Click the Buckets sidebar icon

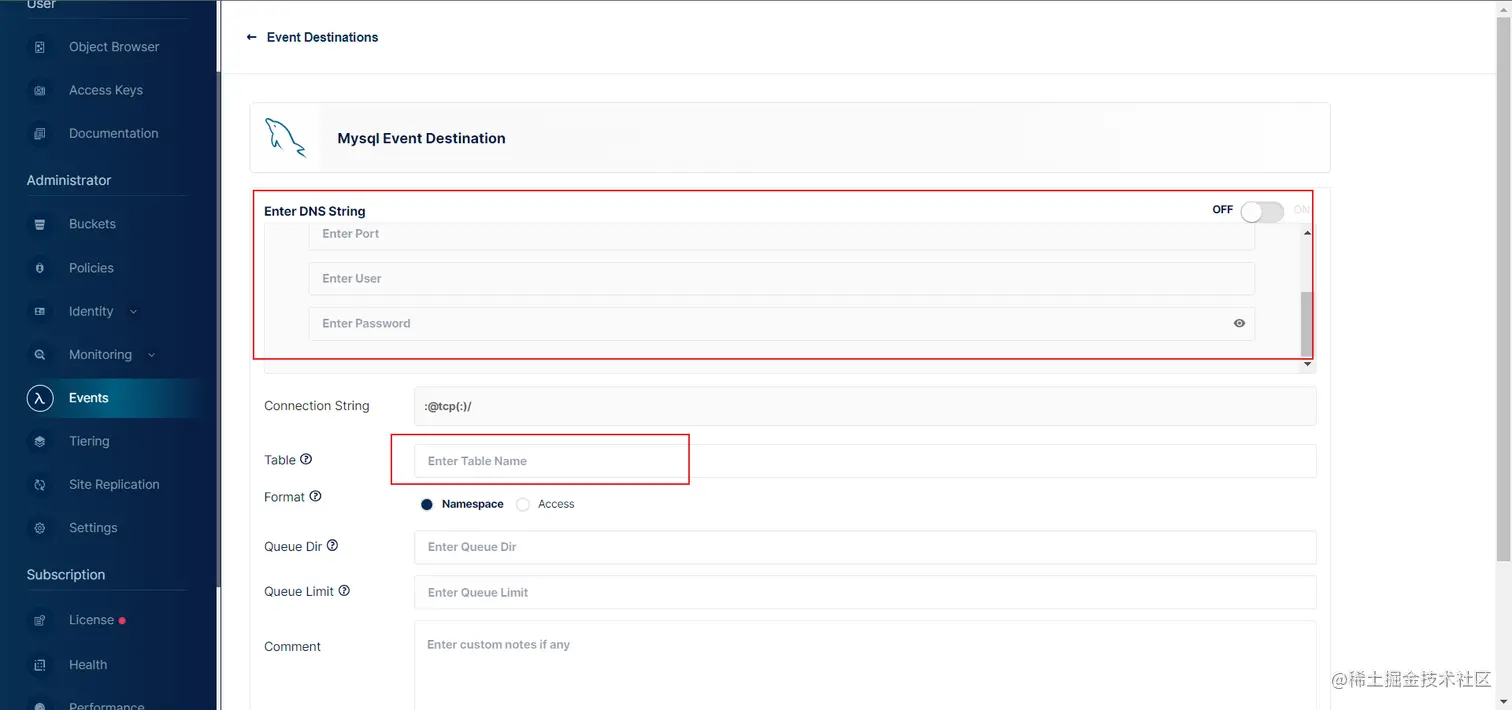40,224
